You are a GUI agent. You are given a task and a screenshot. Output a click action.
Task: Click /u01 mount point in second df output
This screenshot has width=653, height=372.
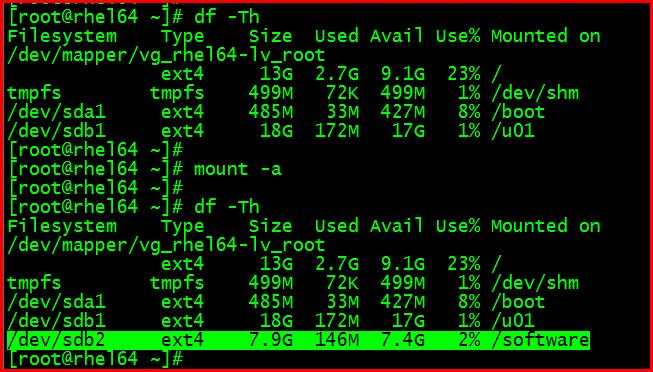pyautogui.click(x=513, y=321)
